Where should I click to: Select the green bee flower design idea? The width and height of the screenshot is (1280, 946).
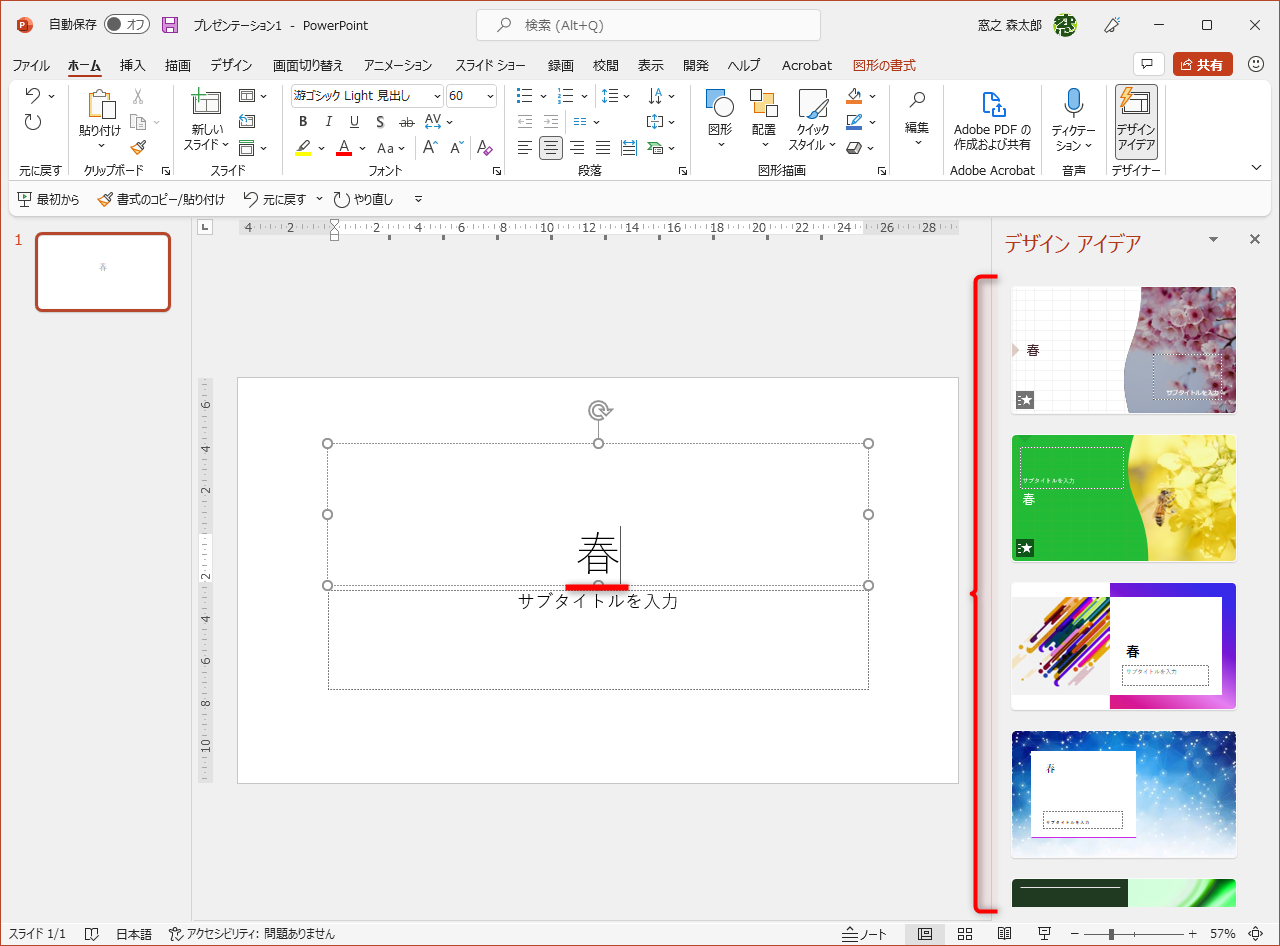coord(1124,498)
